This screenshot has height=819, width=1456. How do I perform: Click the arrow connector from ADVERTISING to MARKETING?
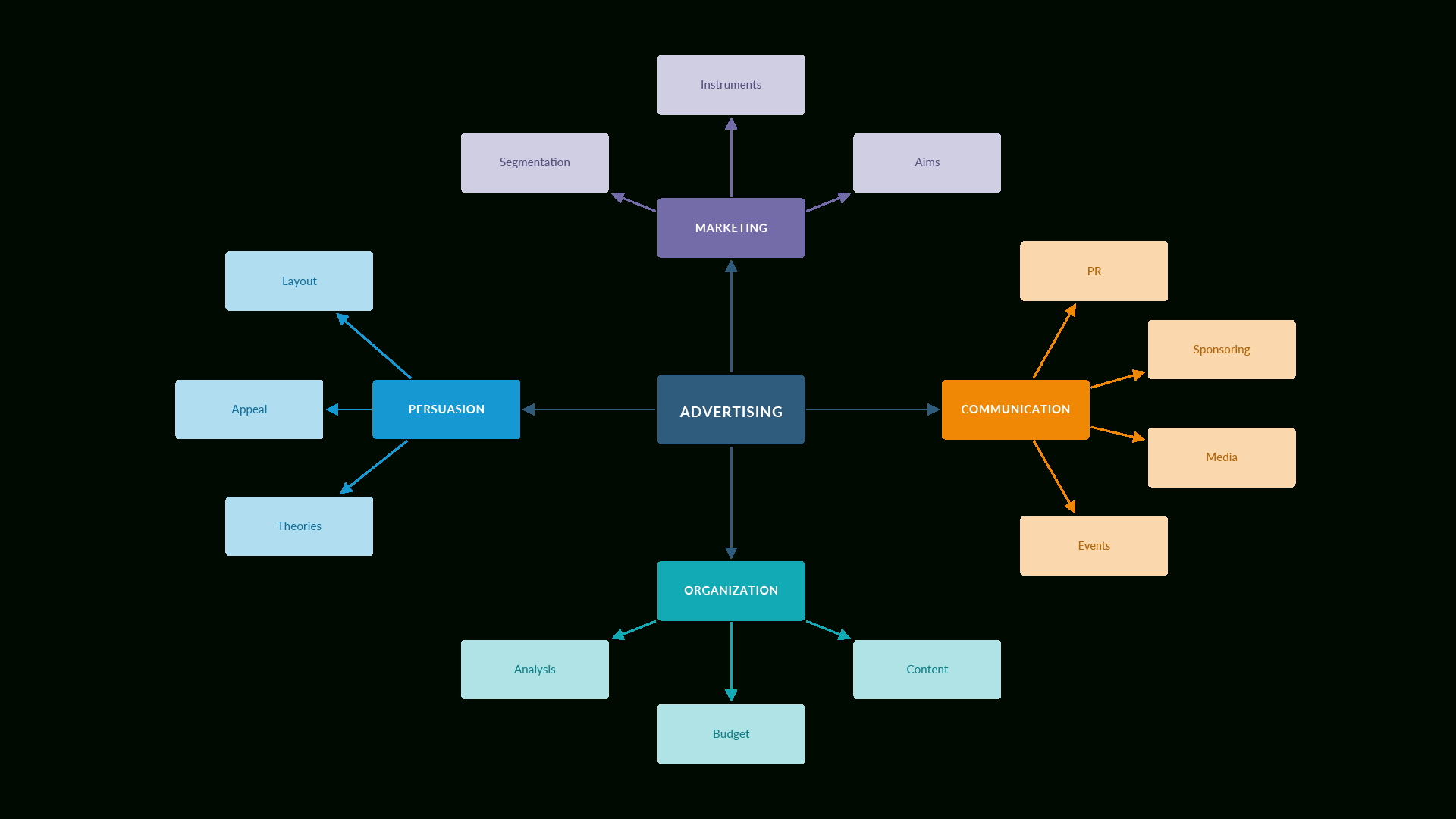[x=731, y=318]
